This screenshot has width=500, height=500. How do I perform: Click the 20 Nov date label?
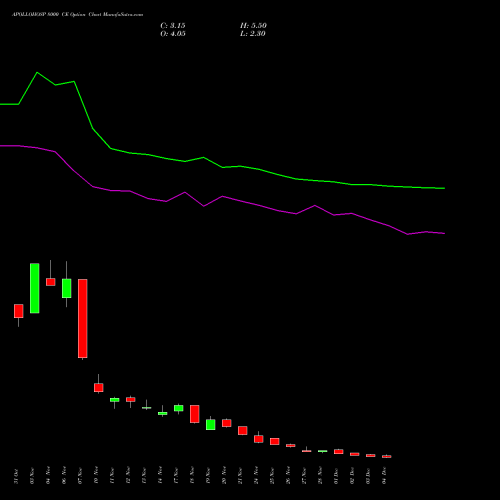(224, 475)
